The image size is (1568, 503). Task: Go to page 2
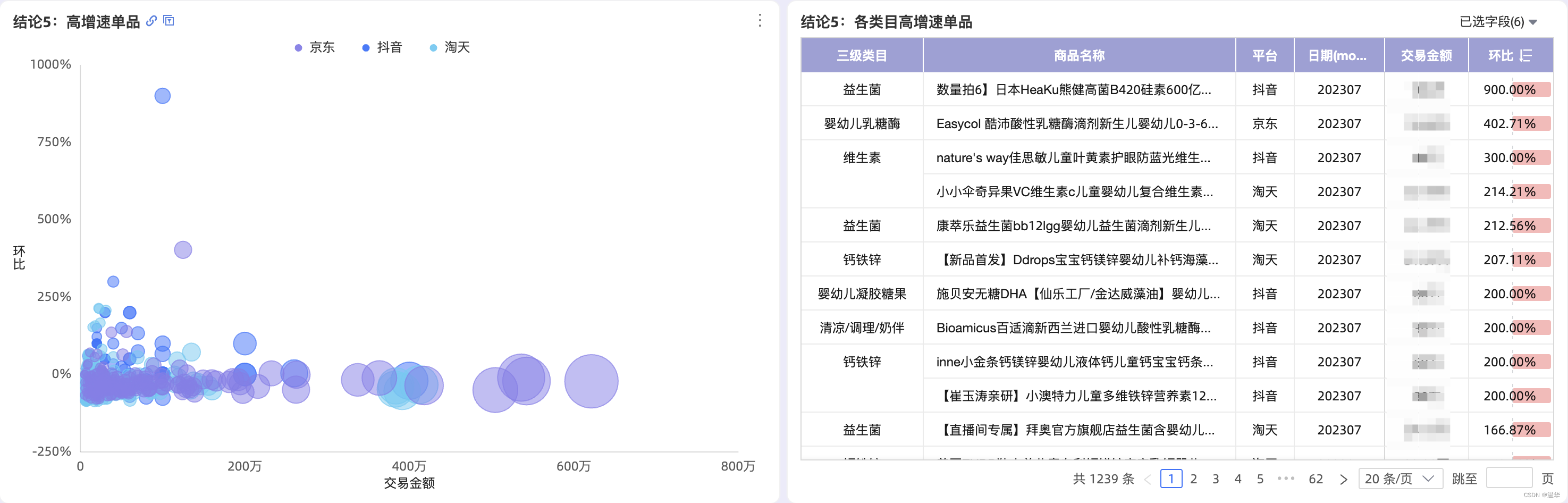point(1194,479)
